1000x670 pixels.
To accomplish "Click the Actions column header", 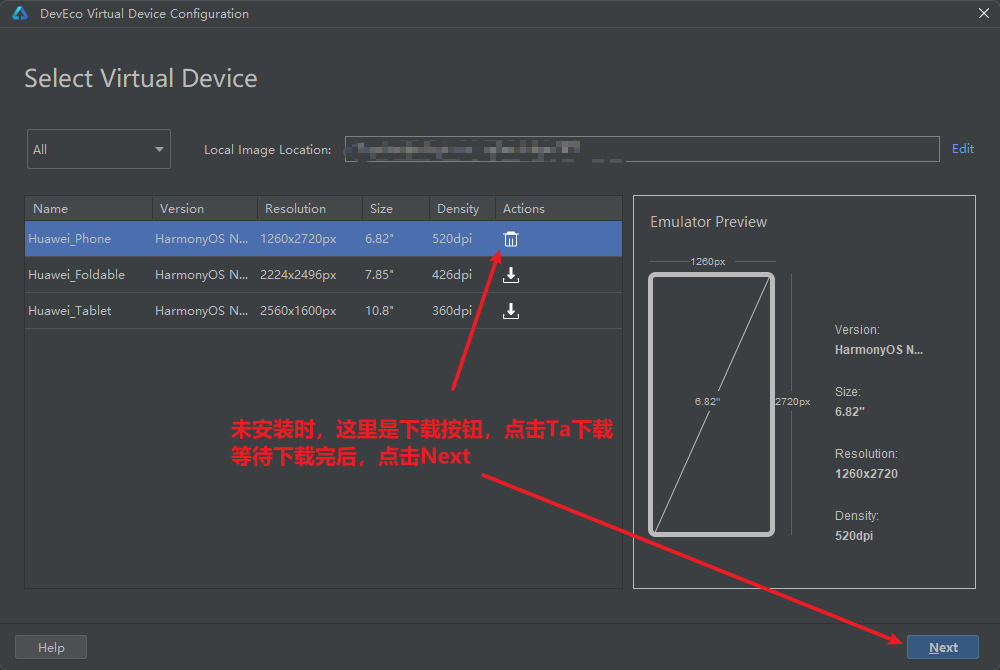I will (x=557, y=209).
